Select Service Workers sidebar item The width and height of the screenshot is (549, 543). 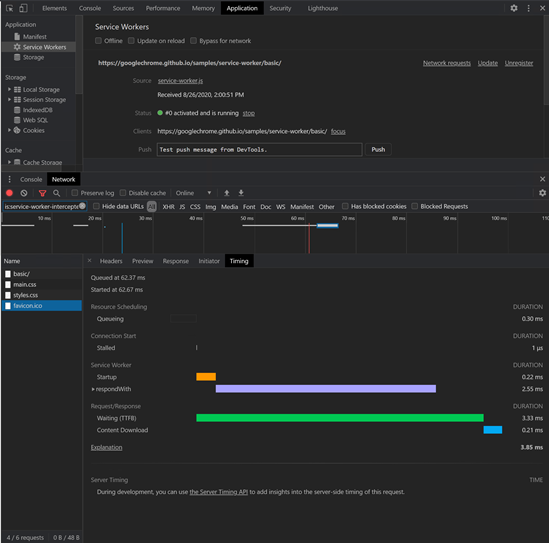(x=39, y=47)
